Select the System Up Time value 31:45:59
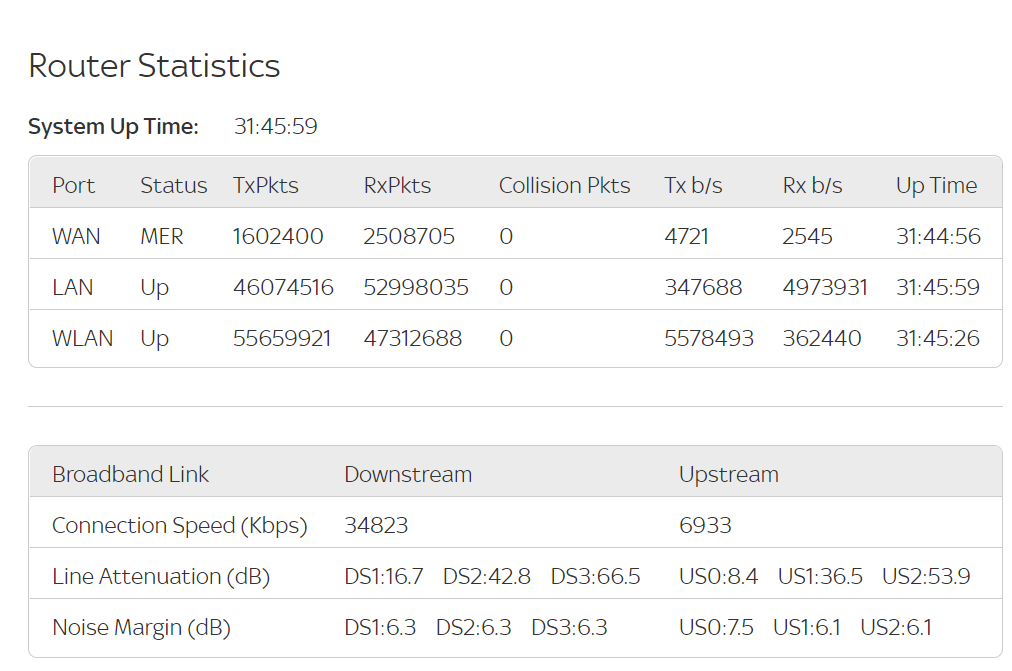Image resolution: width=1012 pixels, height=671 pixels. pos(275,127)
